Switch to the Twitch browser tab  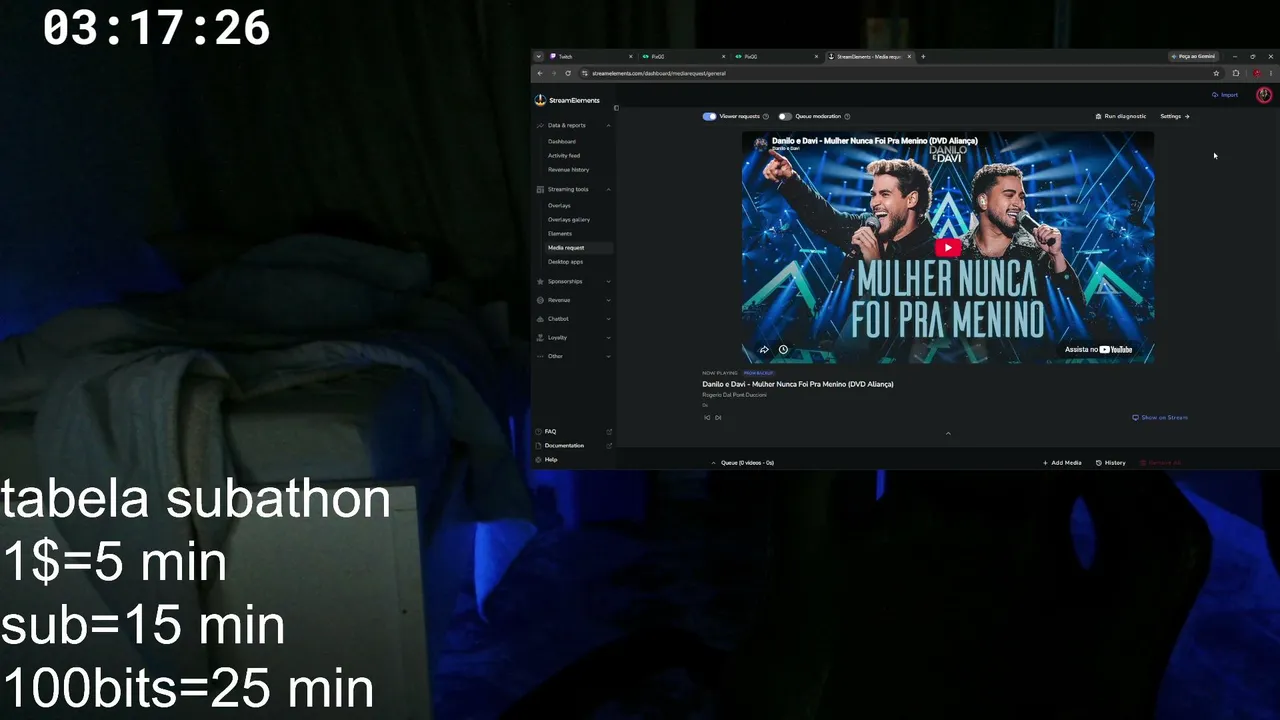[x=592, y=56]
